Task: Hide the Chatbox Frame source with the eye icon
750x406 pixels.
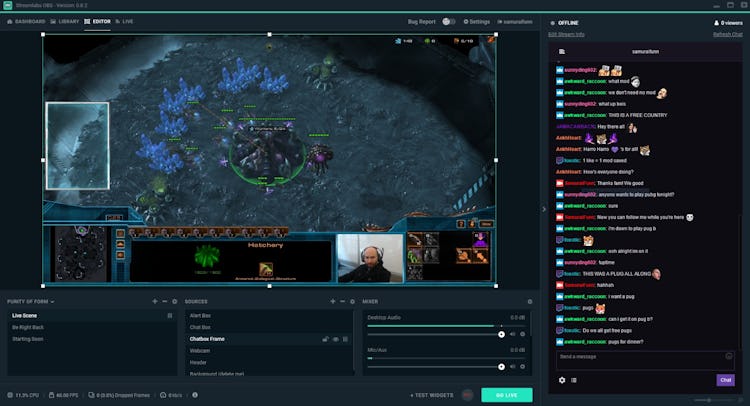Action: pyautogui.click(x=336, y=339)
